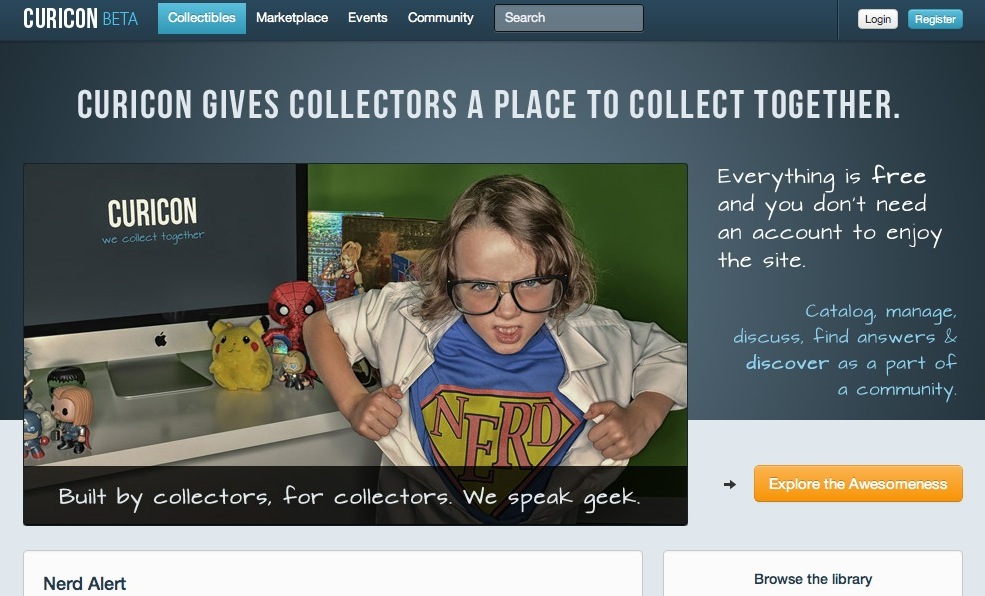Open the hero image of nerd kid
Screen dimensions: 985x596
356,344
